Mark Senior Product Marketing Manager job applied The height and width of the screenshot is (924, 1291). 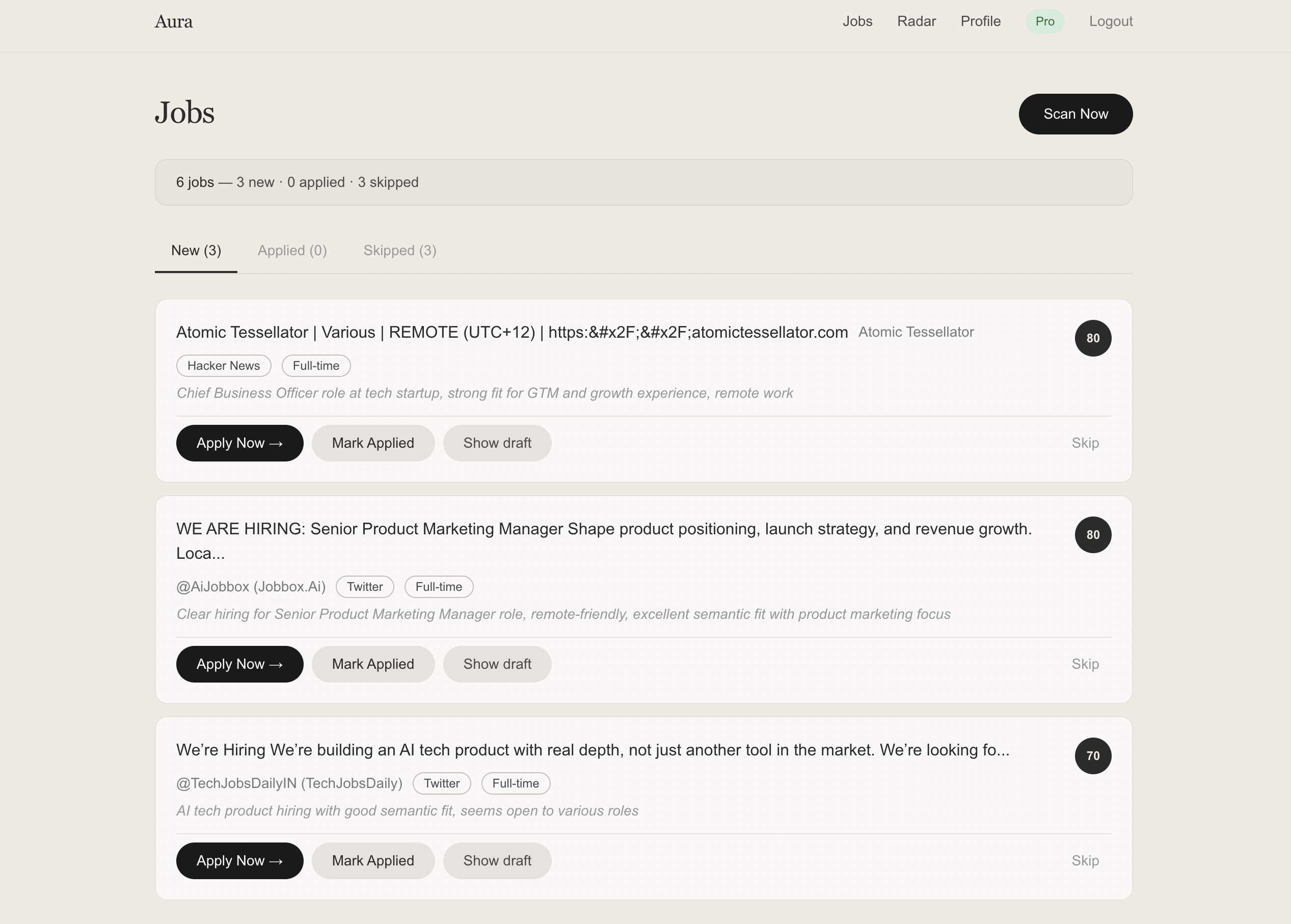pyautogui.click(x=372, y=664)
